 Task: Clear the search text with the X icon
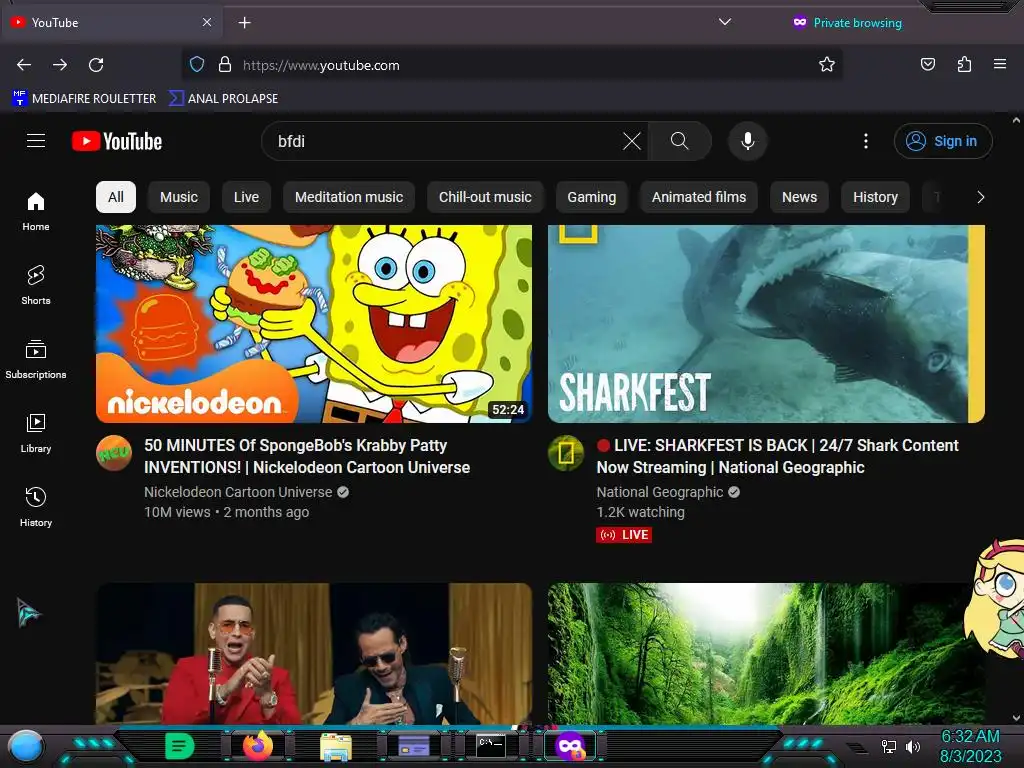click(x=632, y=141)
